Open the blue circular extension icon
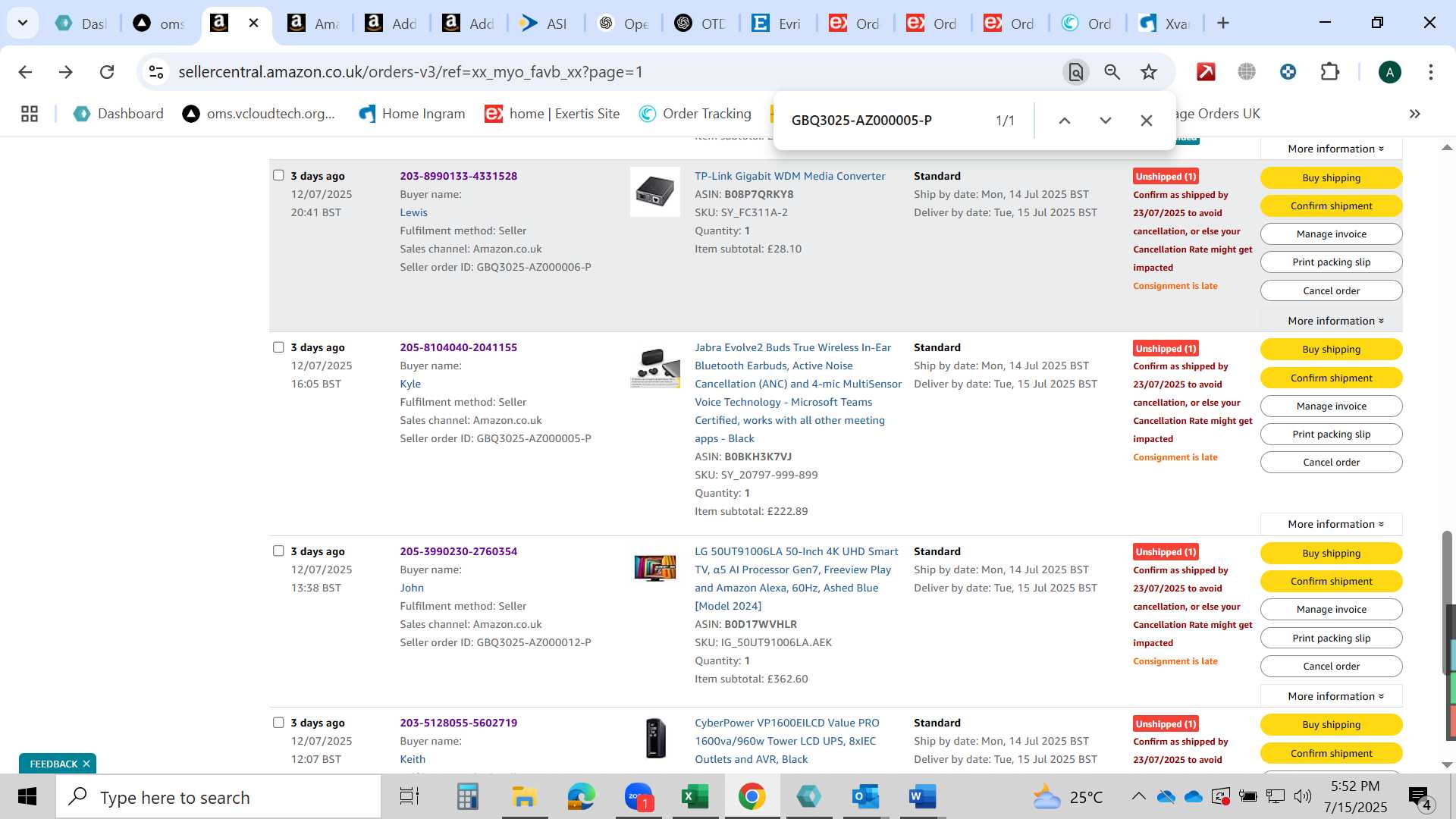 [1288, 72]
